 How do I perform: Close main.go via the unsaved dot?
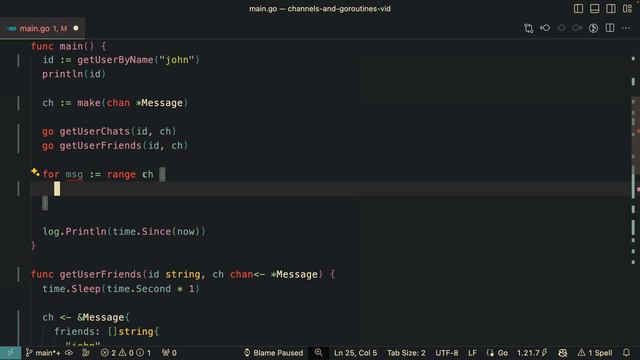click(76, 28)
